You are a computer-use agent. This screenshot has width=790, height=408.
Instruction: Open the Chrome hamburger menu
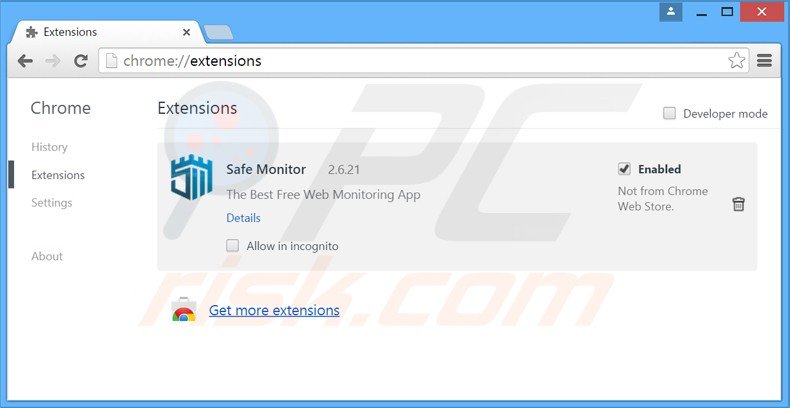click(765, 61)
